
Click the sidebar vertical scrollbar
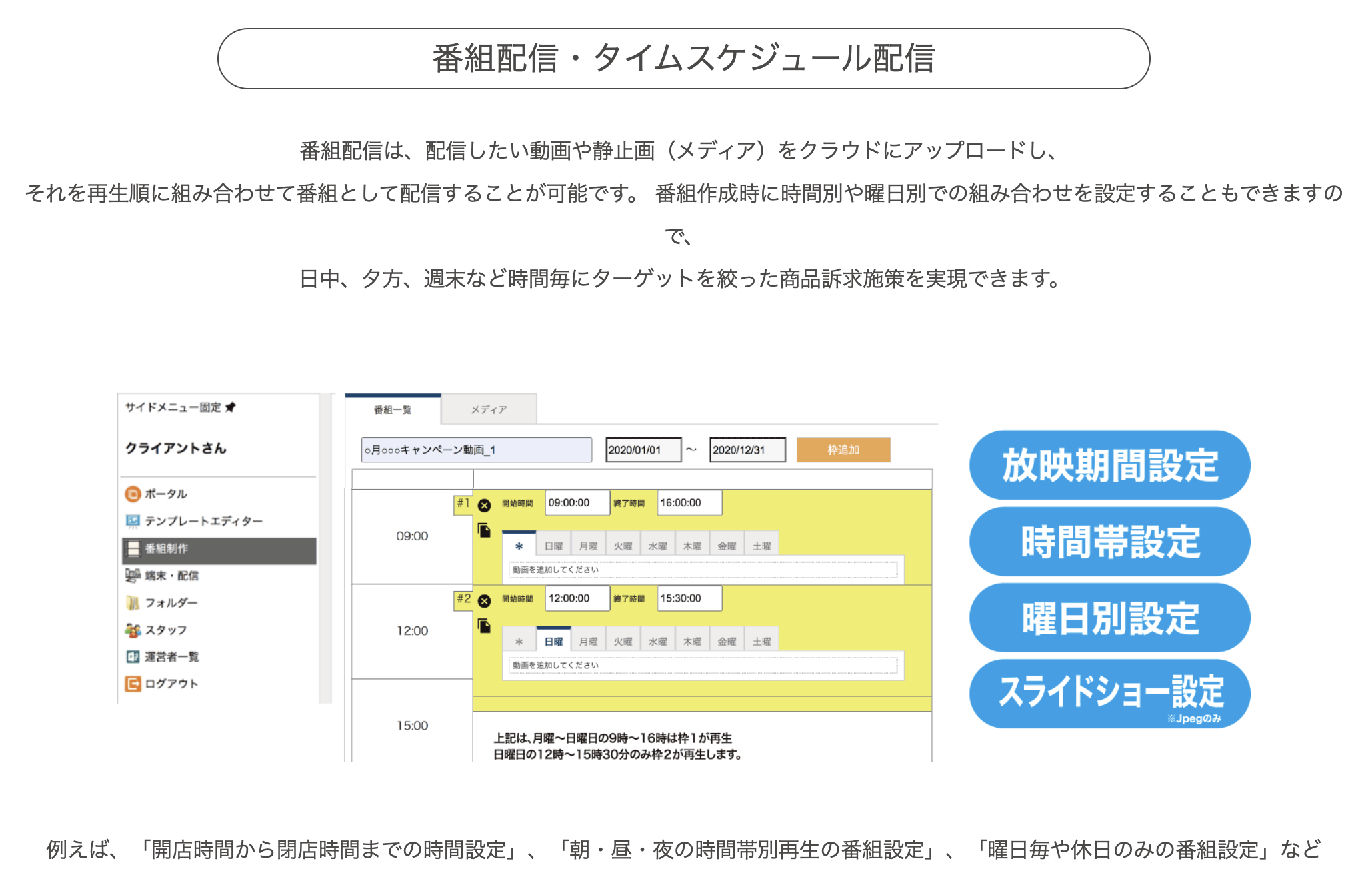tap(325, 547)
